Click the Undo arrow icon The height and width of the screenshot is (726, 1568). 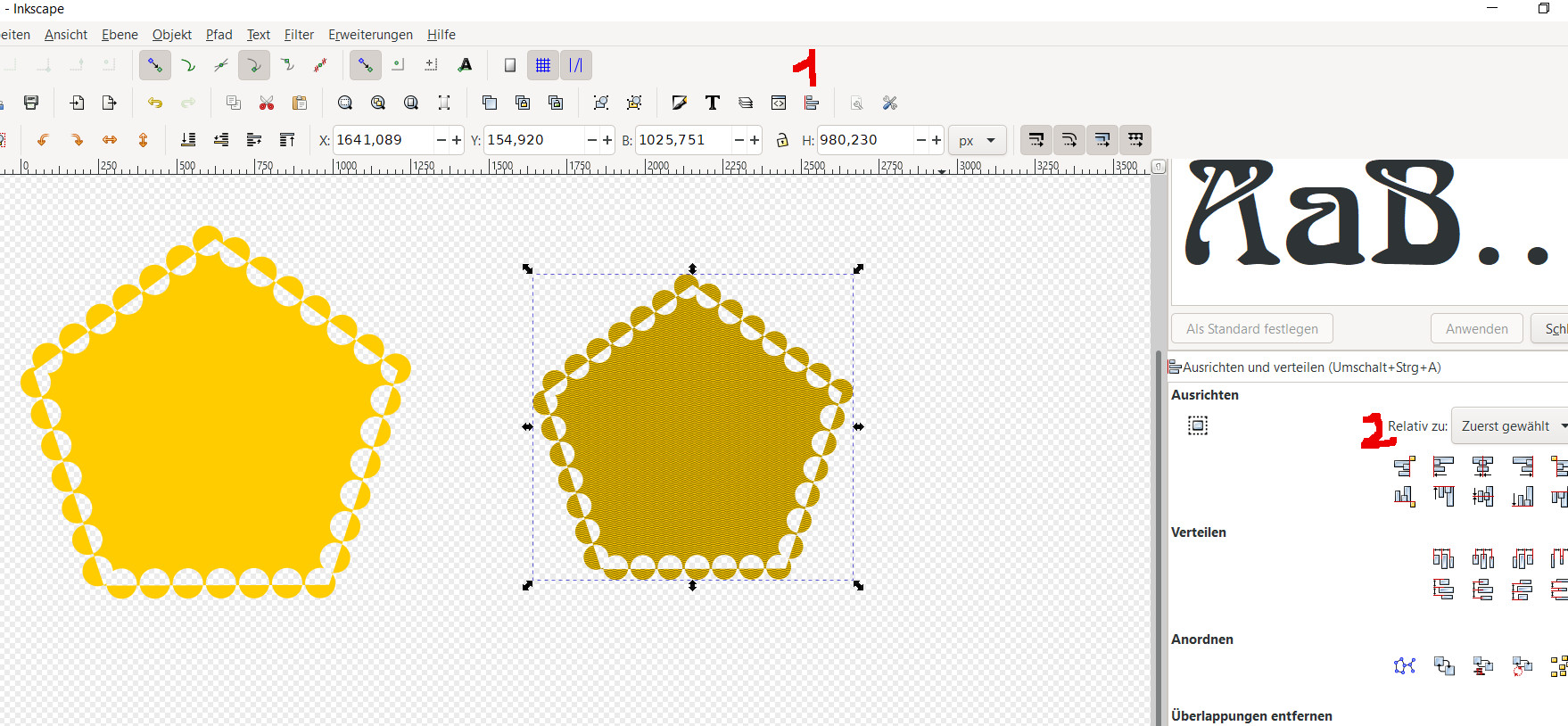click(155, 103)
